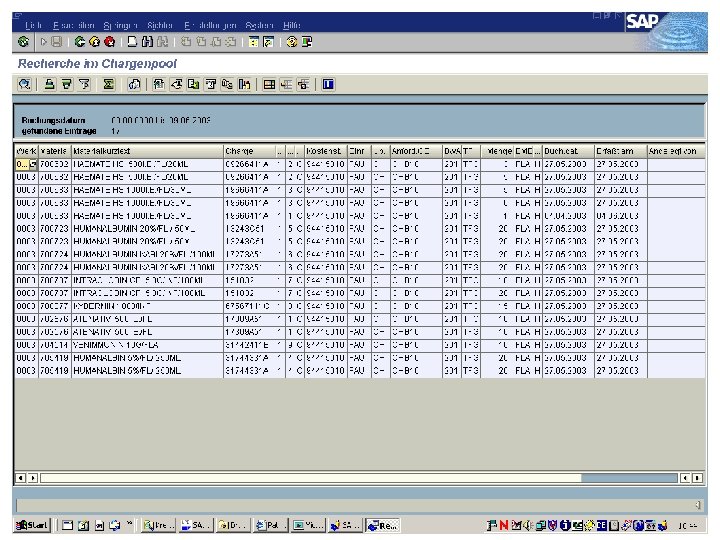Expand the status bar triangle at right
This screenshot has width=720, height=540.
698,505
